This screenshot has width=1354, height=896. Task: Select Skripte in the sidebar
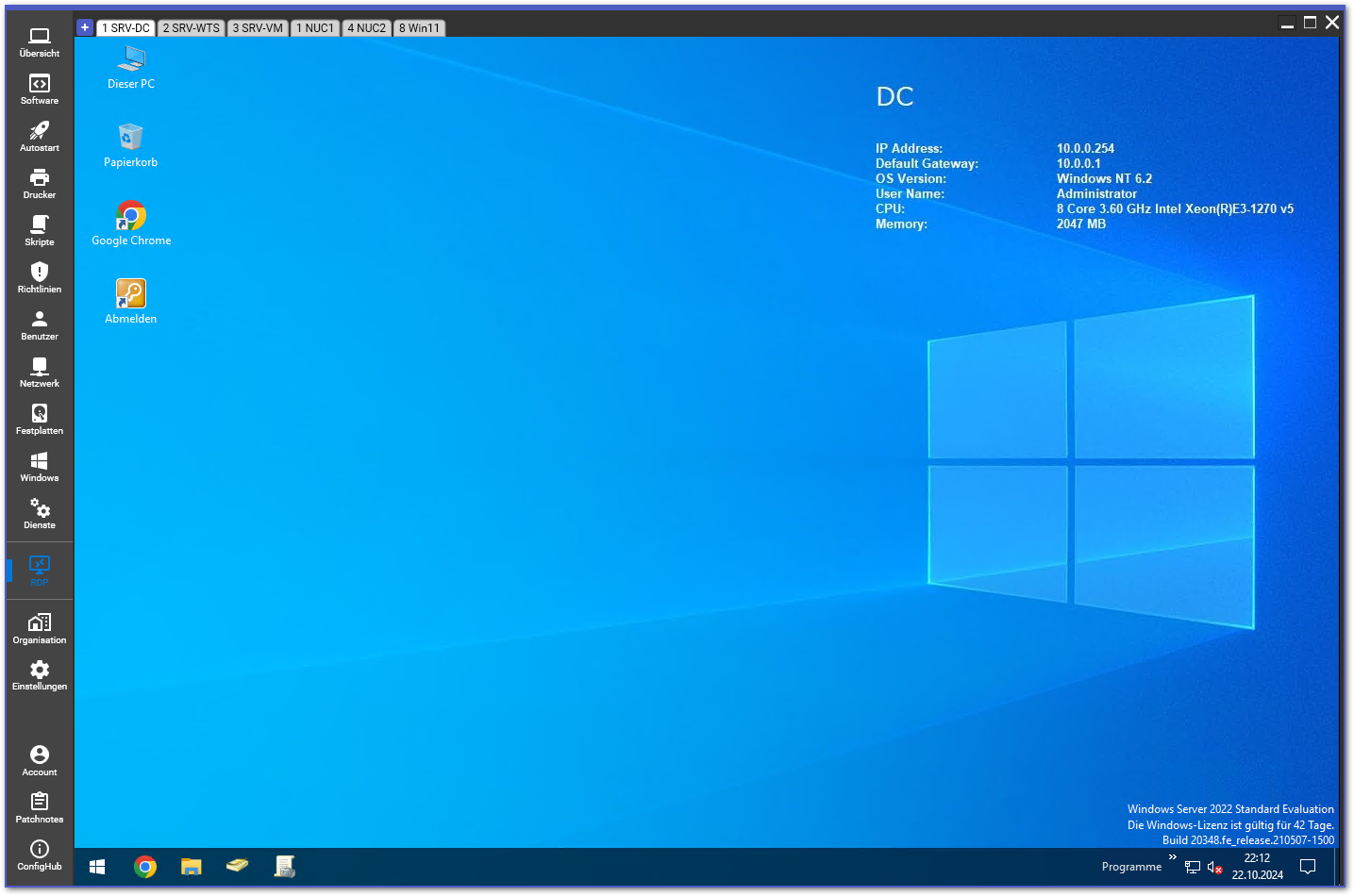coord(40,231)
